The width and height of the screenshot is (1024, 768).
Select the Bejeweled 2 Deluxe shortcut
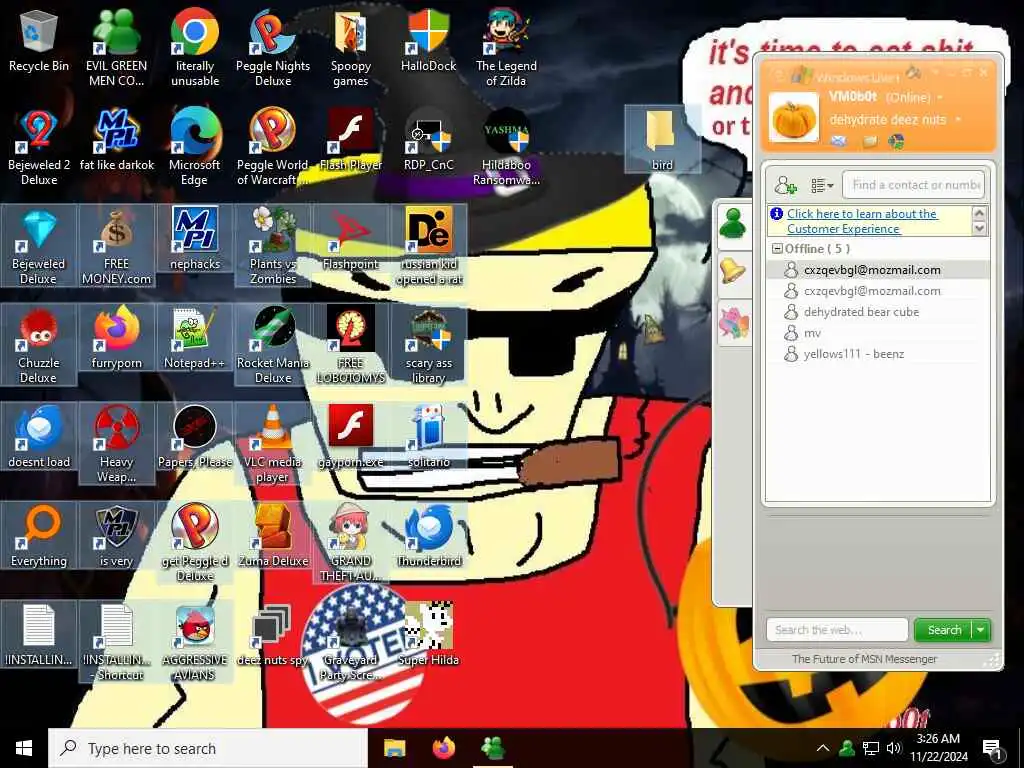pyautogui.click(x=39, y=148)
